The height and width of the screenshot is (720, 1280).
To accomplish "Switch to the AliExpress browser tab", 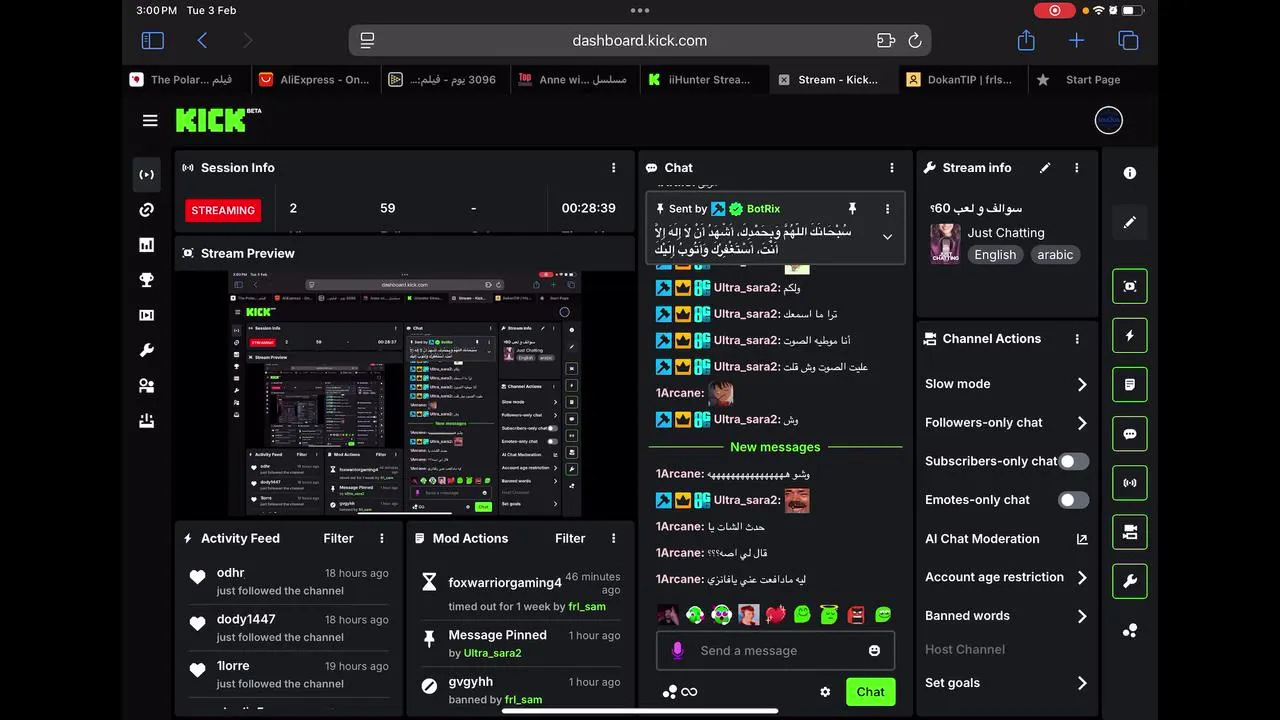I will click(314, 80).
